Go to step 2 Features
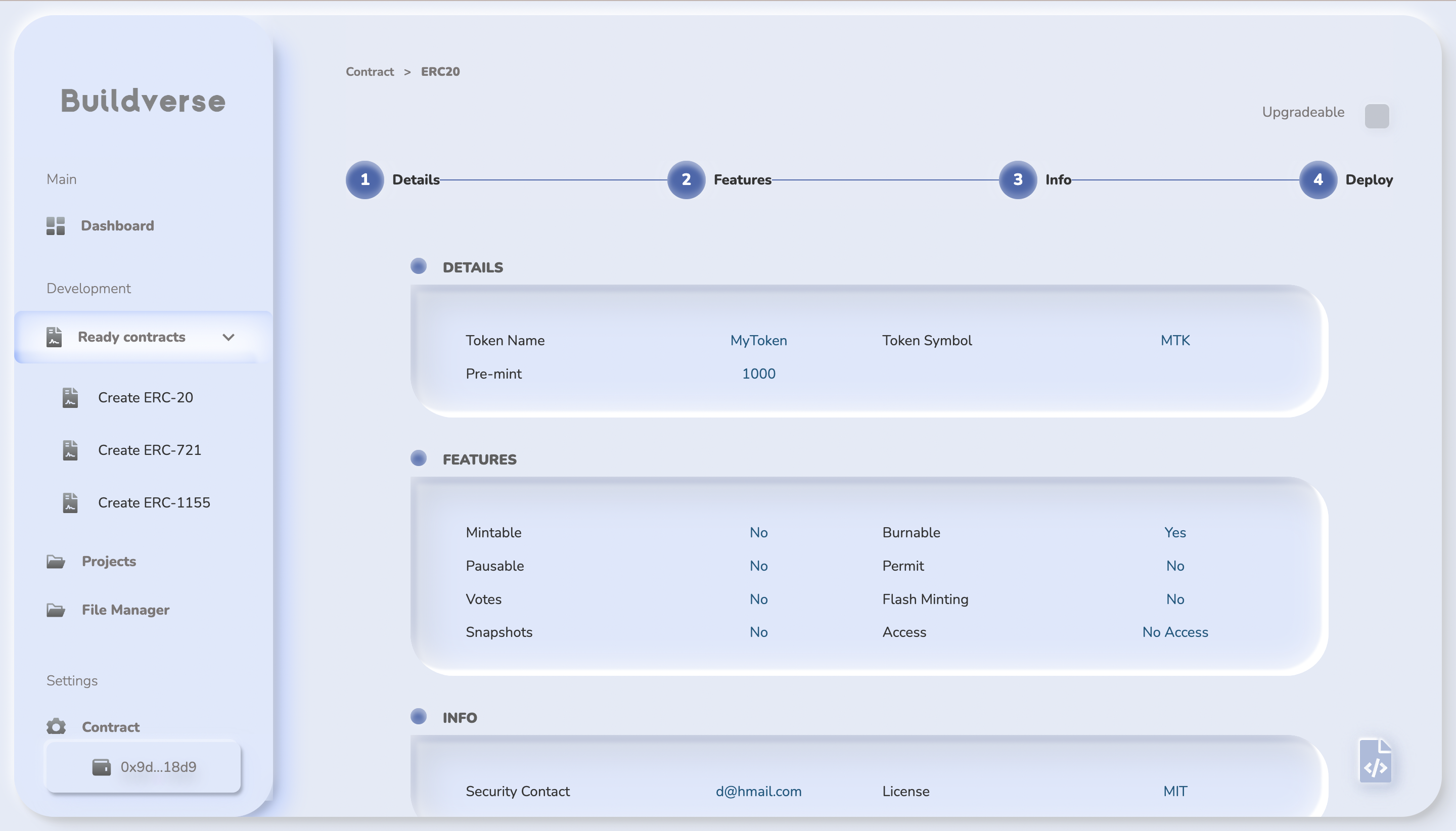 point(686,180)
